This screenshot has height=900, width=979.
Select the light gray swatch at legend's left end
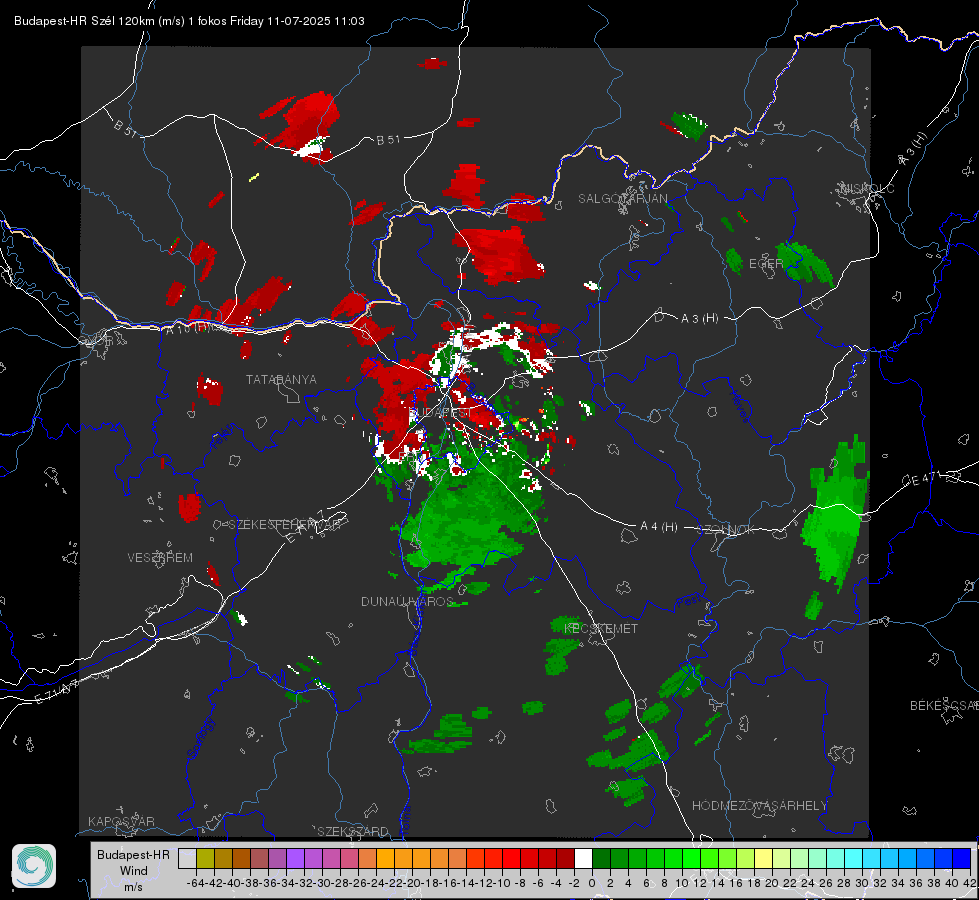pos(187,858)
